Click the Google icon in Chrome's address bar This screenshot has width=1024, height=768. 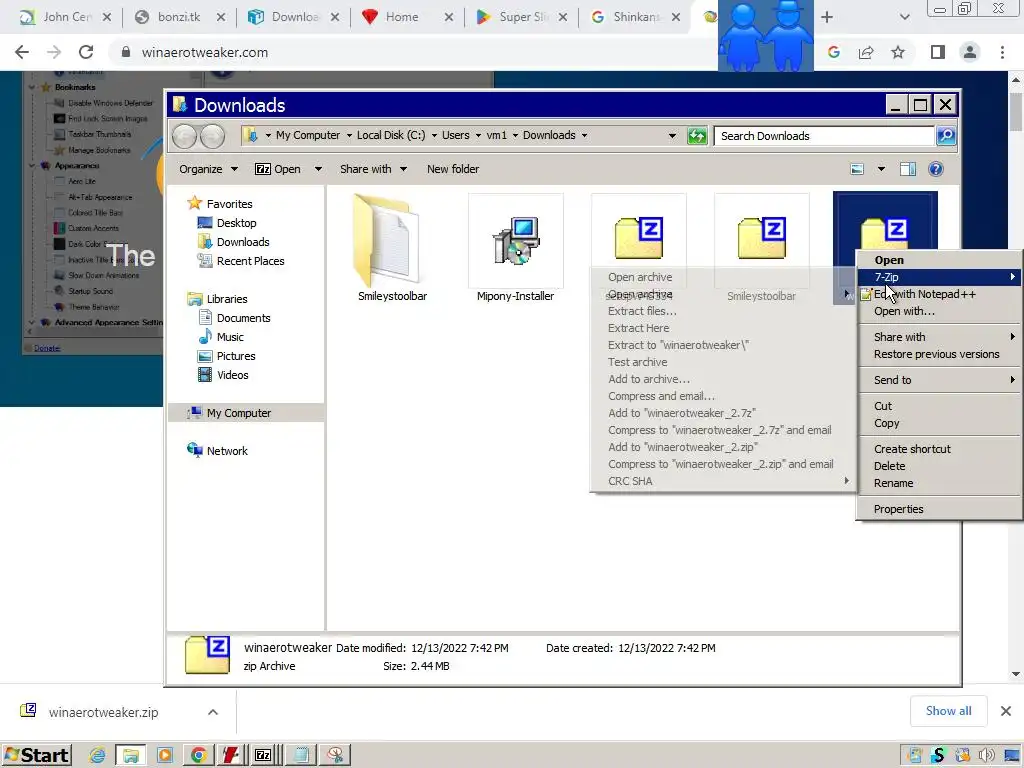click(833, 52)
